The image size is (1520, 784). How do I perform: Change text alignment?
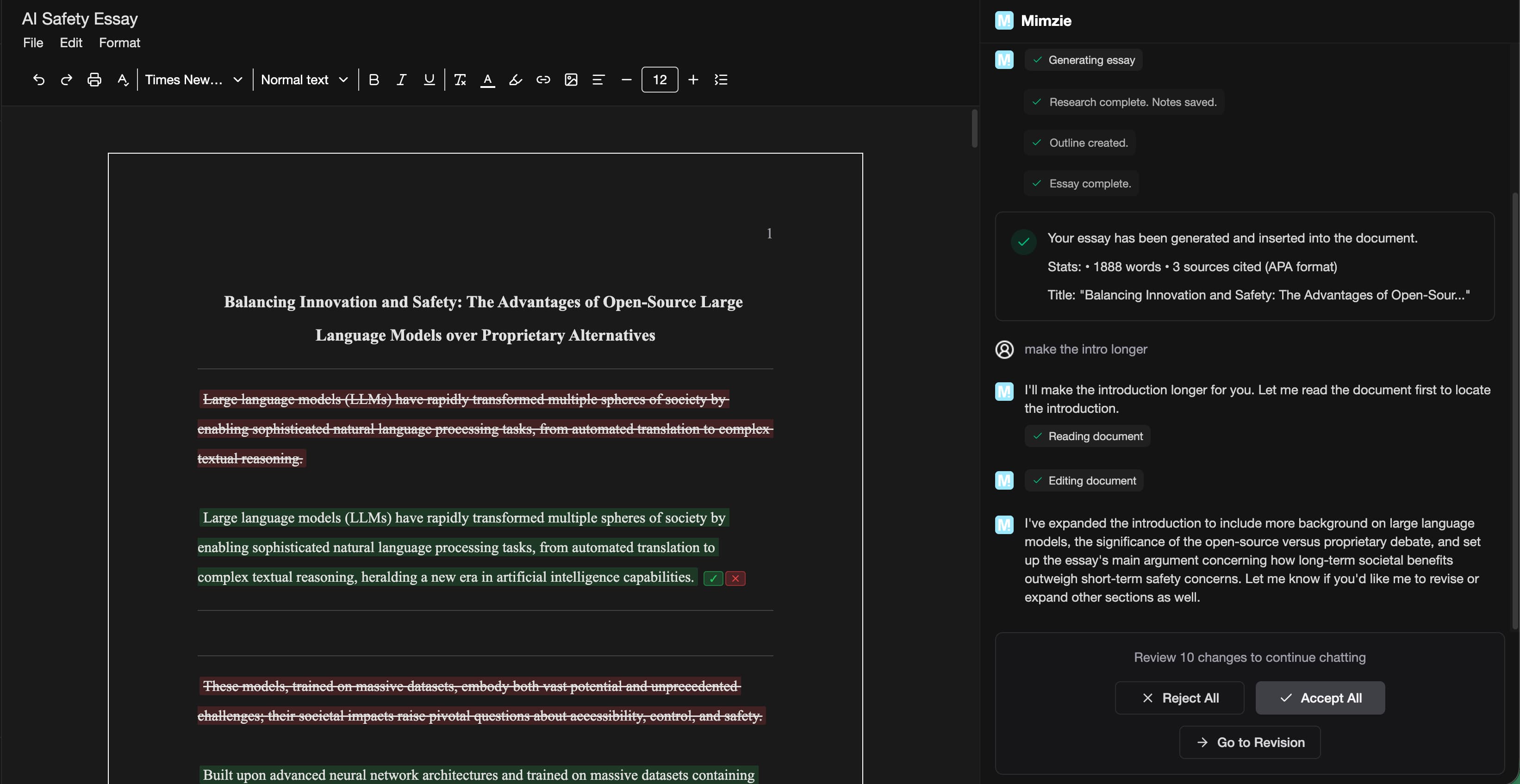pos(598,80)
